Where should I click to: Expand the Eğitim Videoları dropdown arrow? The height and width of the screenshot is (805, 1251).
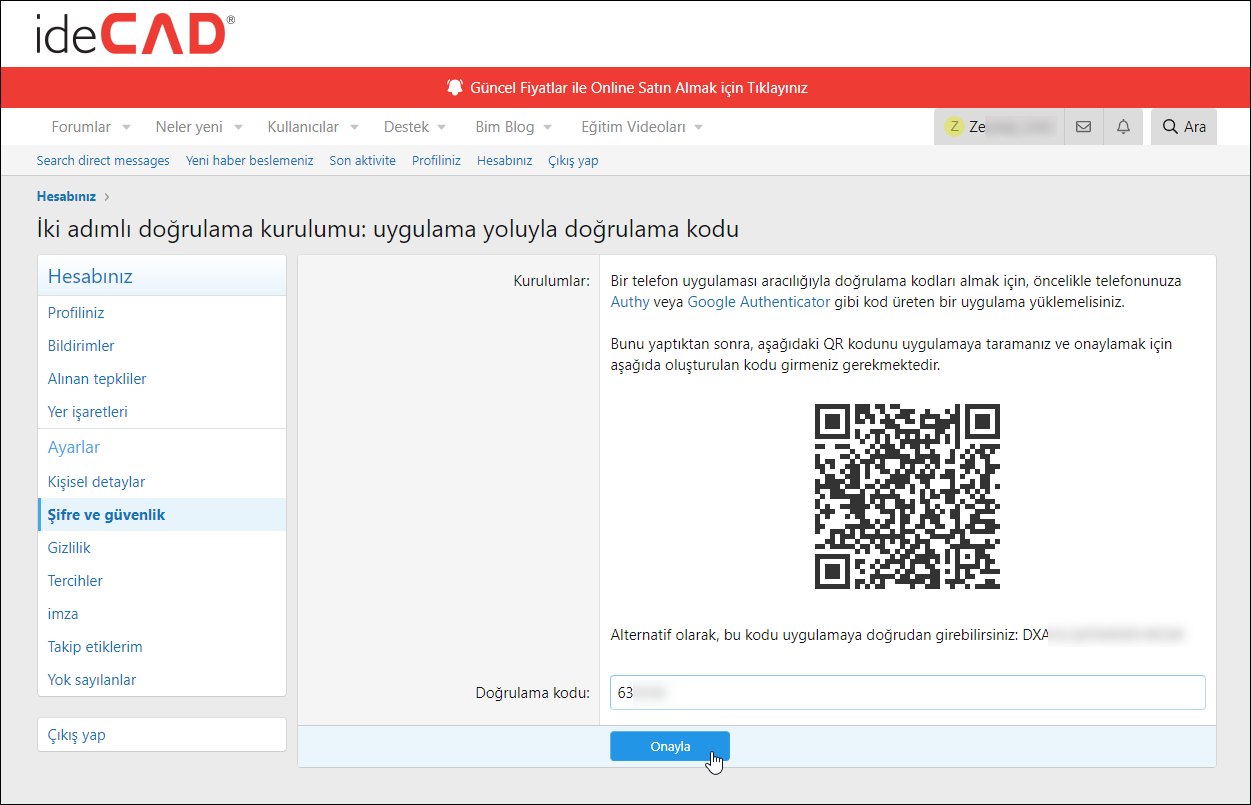[698, 128]
